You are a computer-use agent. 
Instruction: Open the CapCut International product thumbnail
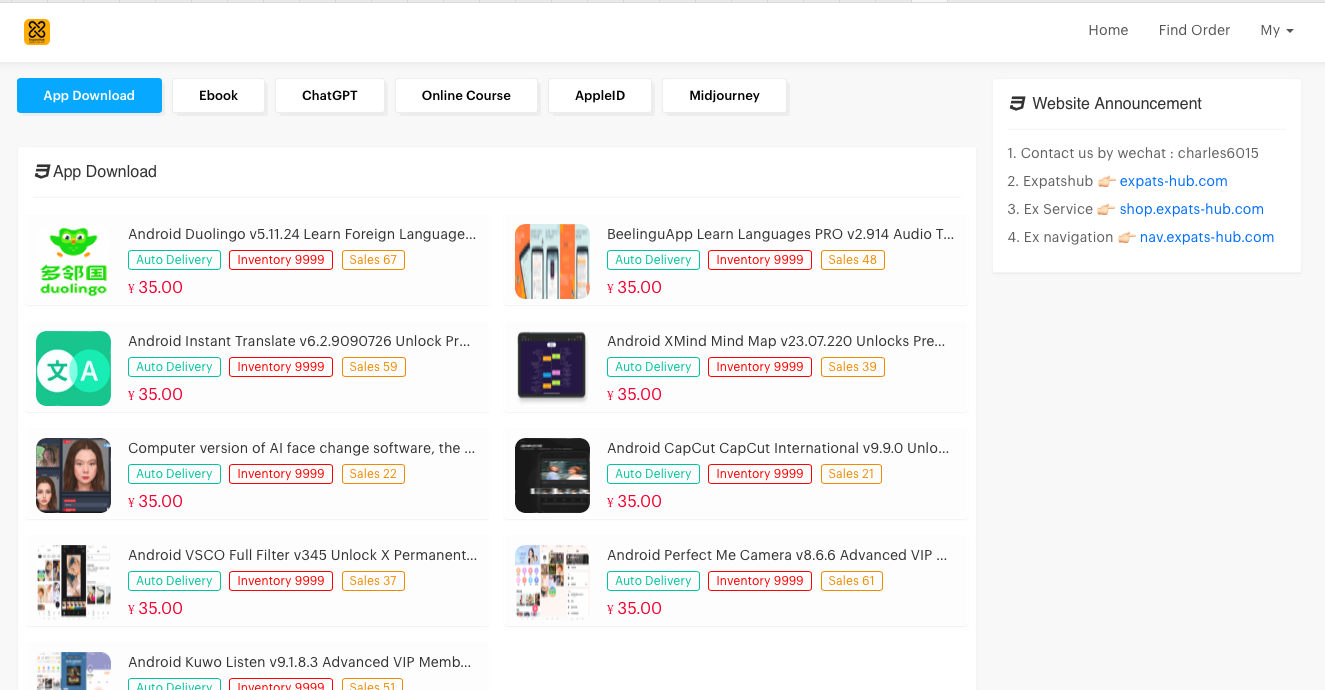pos(552,475)
